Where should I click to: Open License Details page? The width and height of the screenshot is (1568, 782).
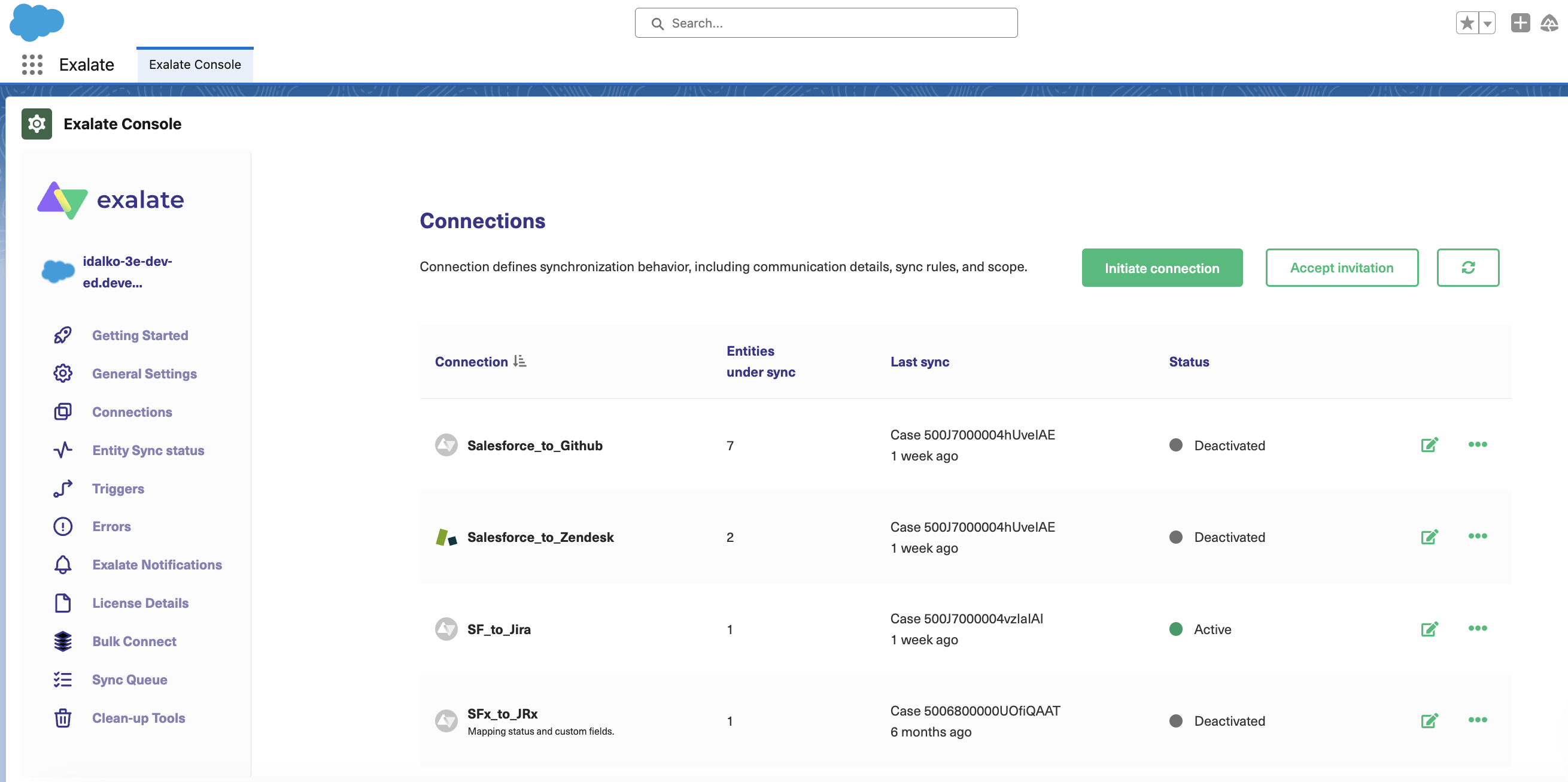[140, 603]
